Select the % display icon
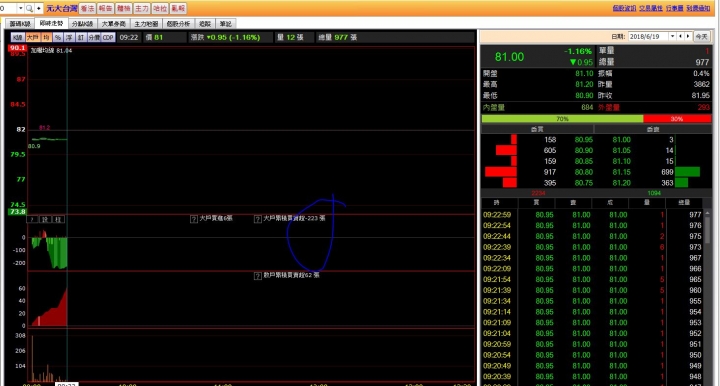The height and width of the screenshot is (386, 720). tap(58, 38)
